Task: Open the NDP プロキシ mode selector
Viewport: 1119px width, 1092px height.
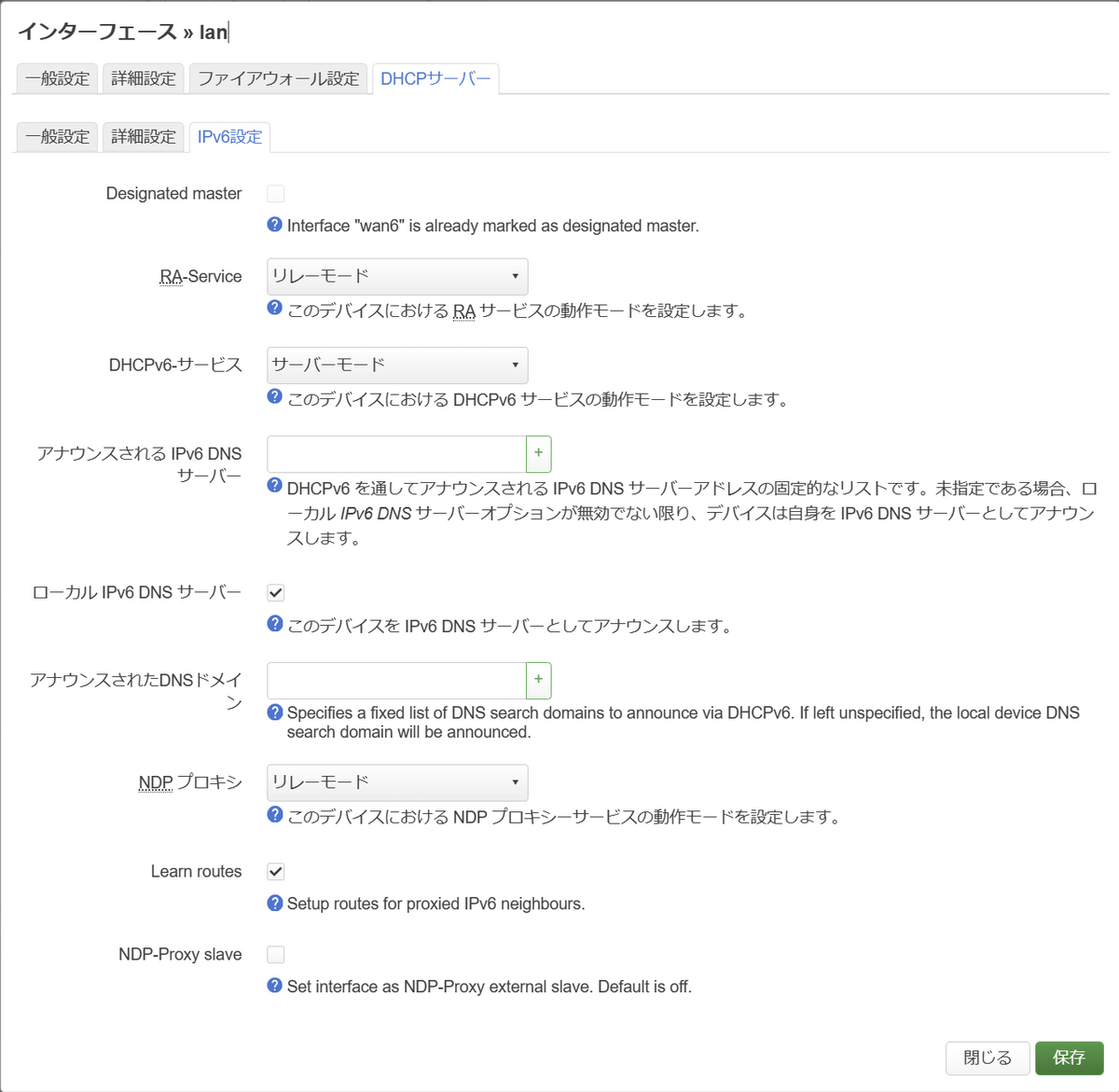Action: [396, 782]
